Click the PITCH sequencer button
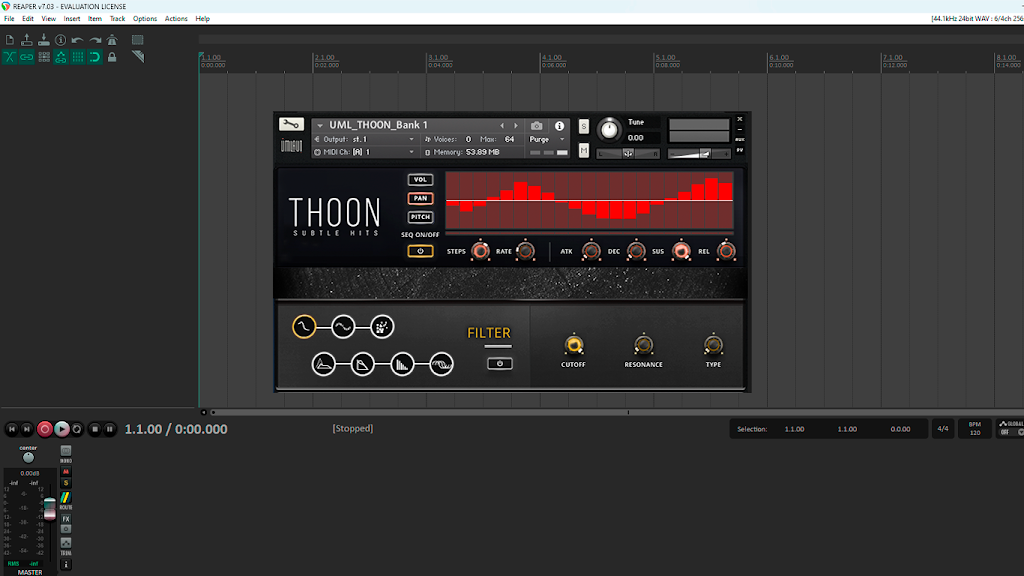1024x576 pixels. 420,217
